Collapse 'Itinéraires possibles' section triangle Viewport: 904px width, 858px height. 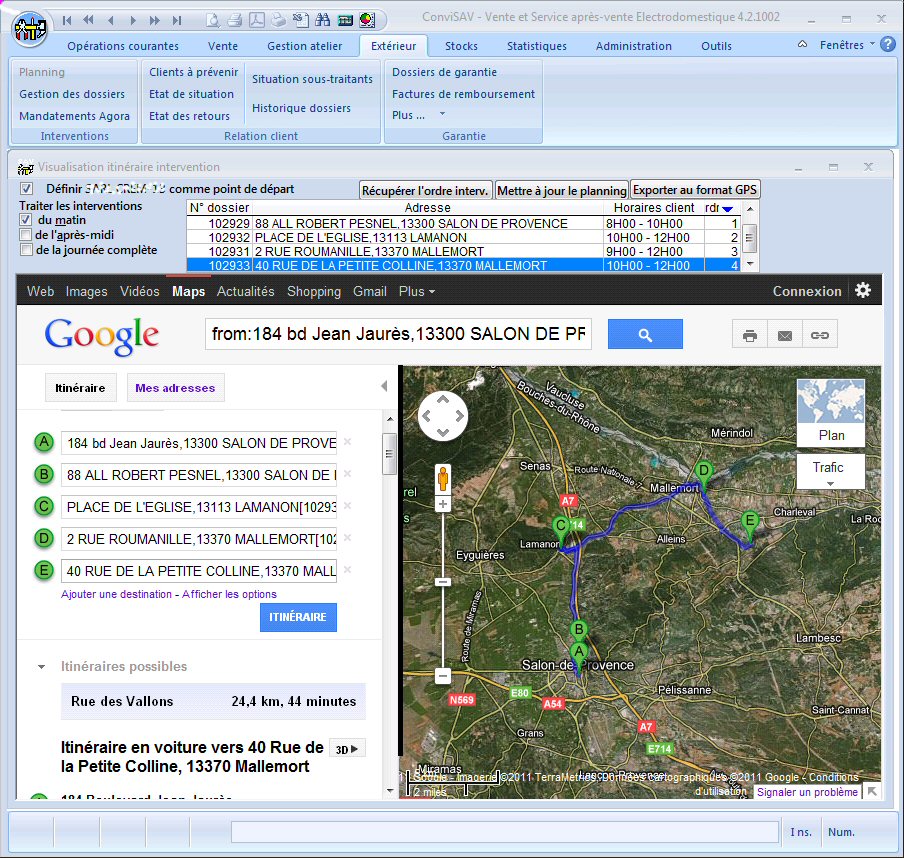pyautogui.click(x=42, y=667)
